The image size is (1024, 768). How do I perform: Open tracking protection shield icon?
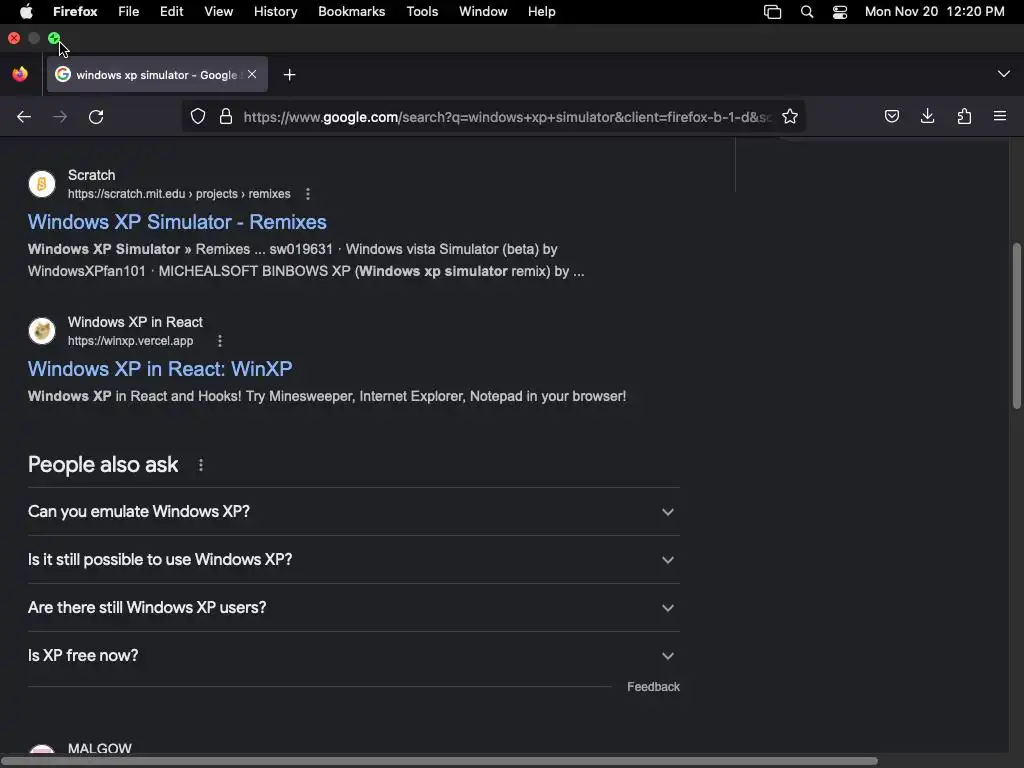click(x=198, y=117)
